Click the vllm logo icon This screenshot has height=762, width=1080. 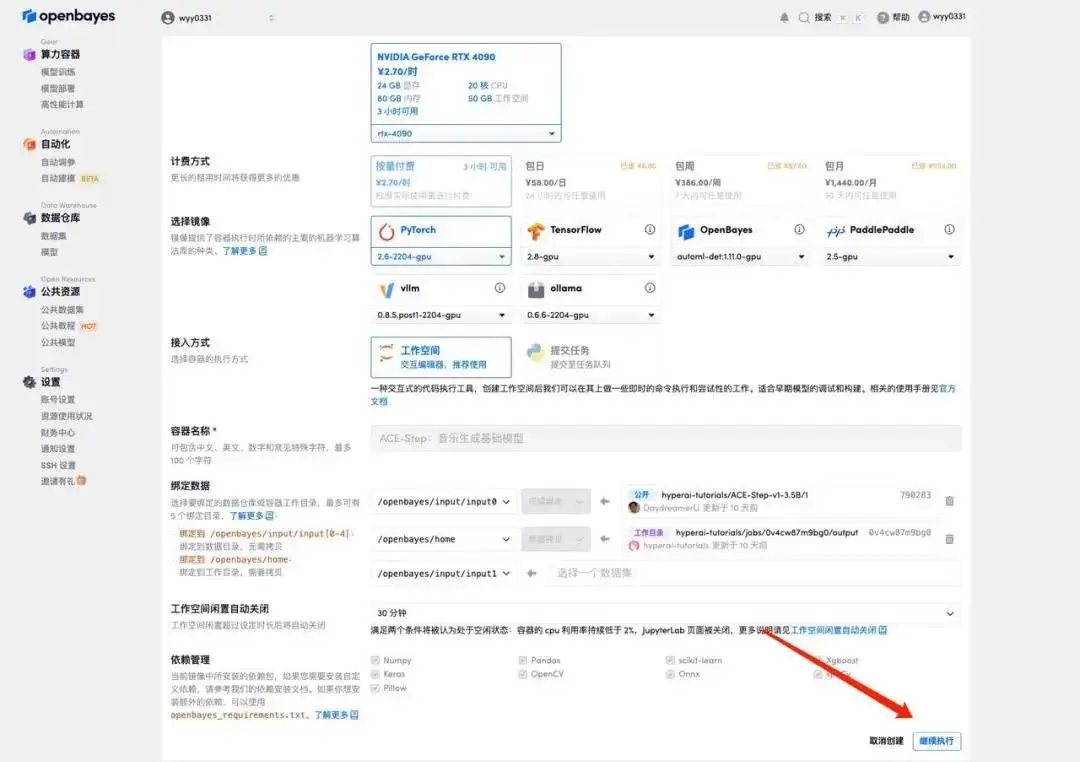pyautogui.click(x=386, y=290)
